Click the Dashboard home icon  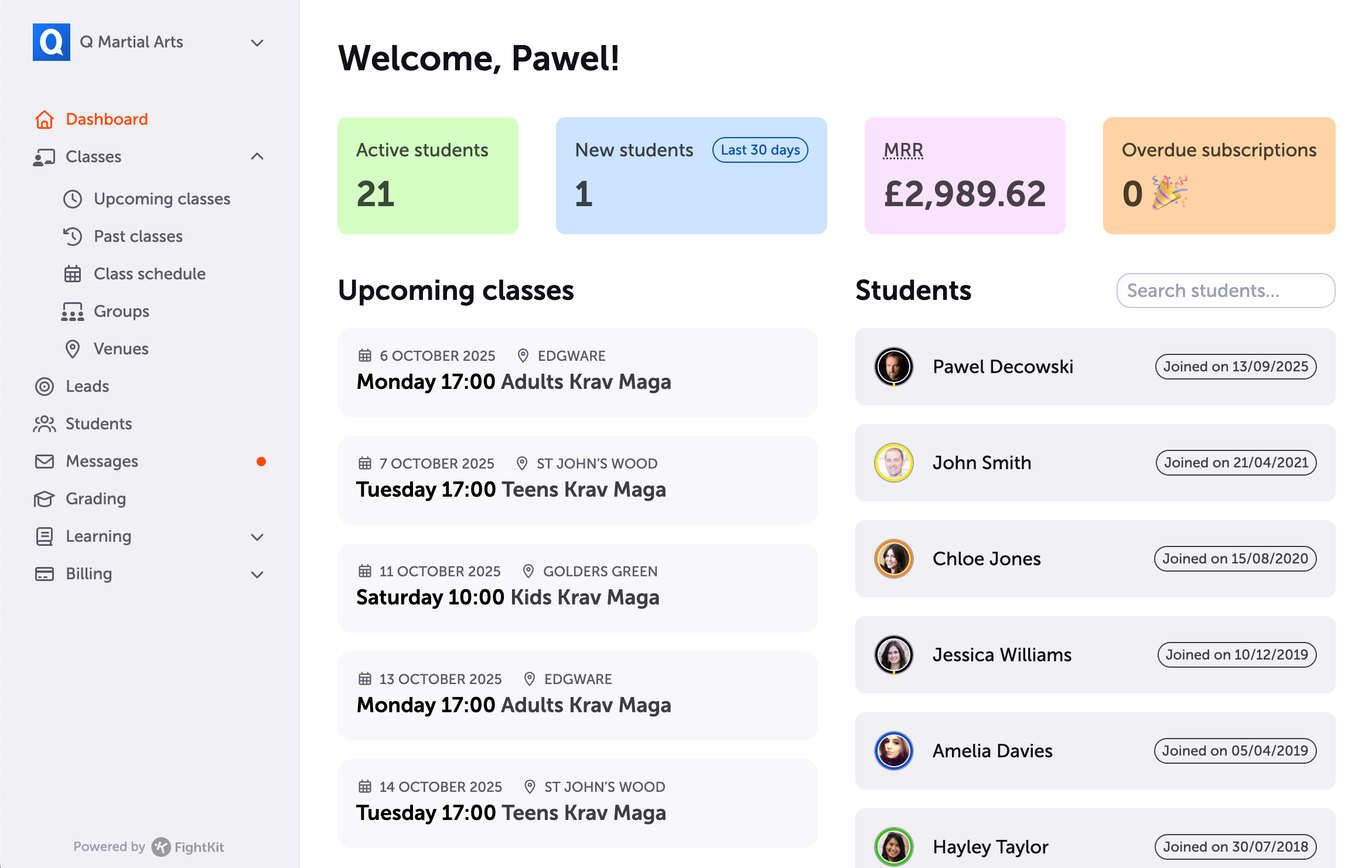tap(45, 119)
